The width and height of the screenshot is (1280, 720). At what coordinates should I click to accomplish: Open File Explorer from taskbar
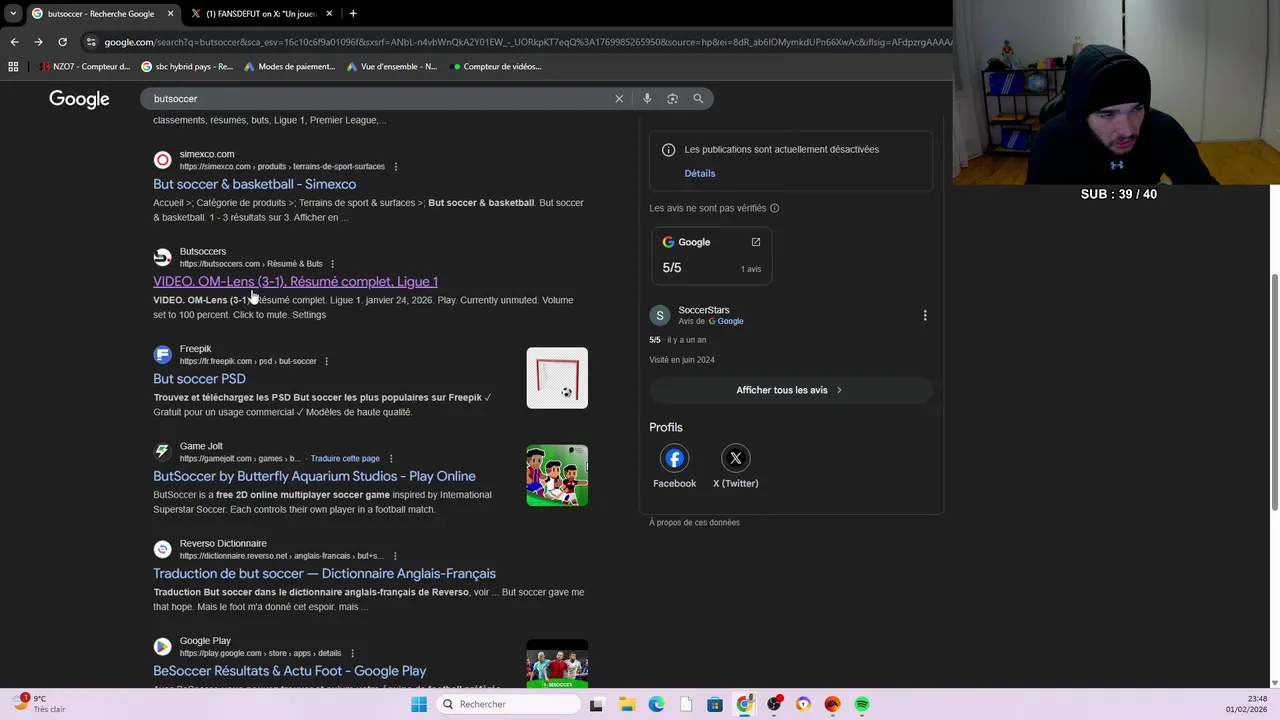coord(627,704)
